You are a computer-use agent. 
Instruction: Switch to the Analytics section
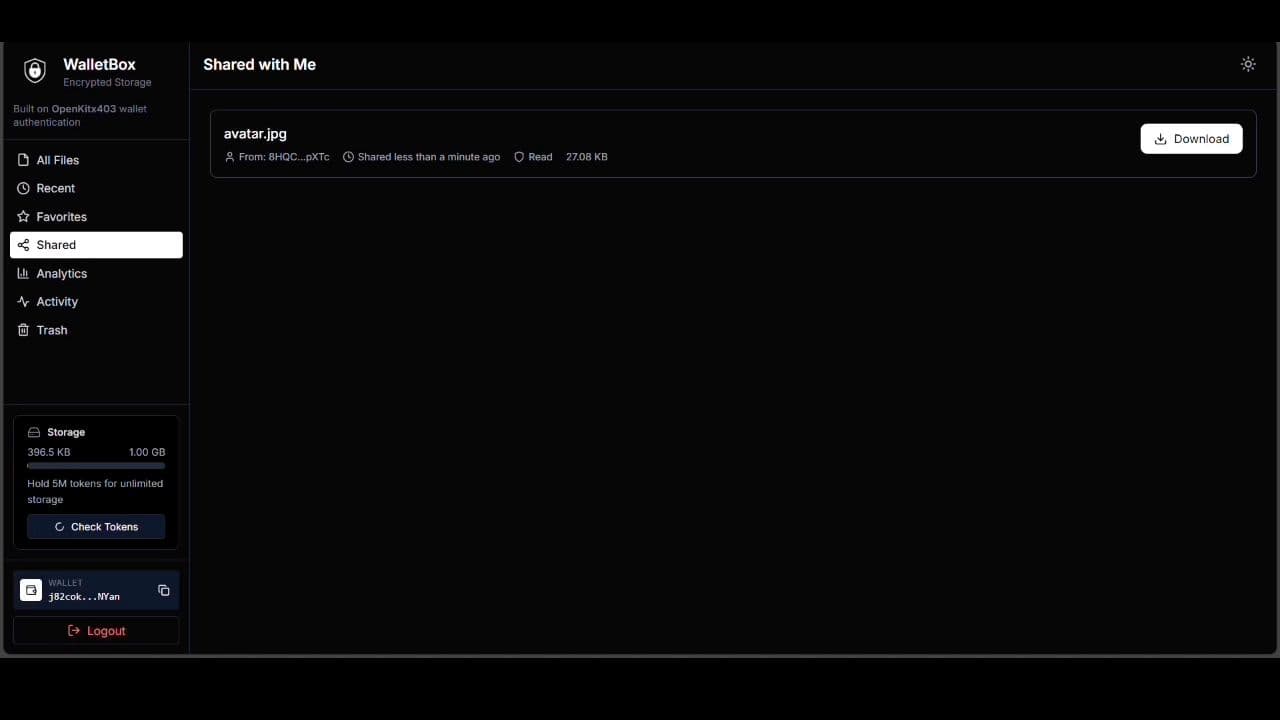pos(61,273)
